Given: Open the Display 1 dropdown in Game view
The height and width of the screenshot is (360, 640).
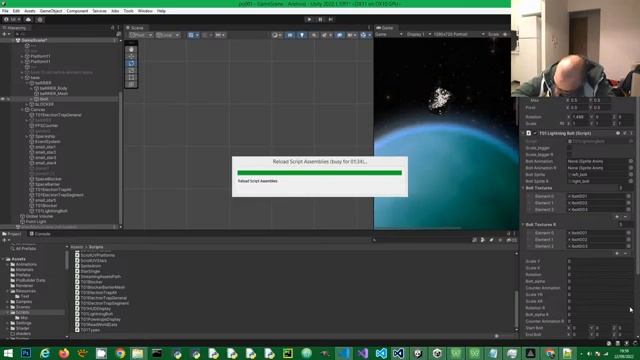Looking at the screenshot, I should click(418, 34).
